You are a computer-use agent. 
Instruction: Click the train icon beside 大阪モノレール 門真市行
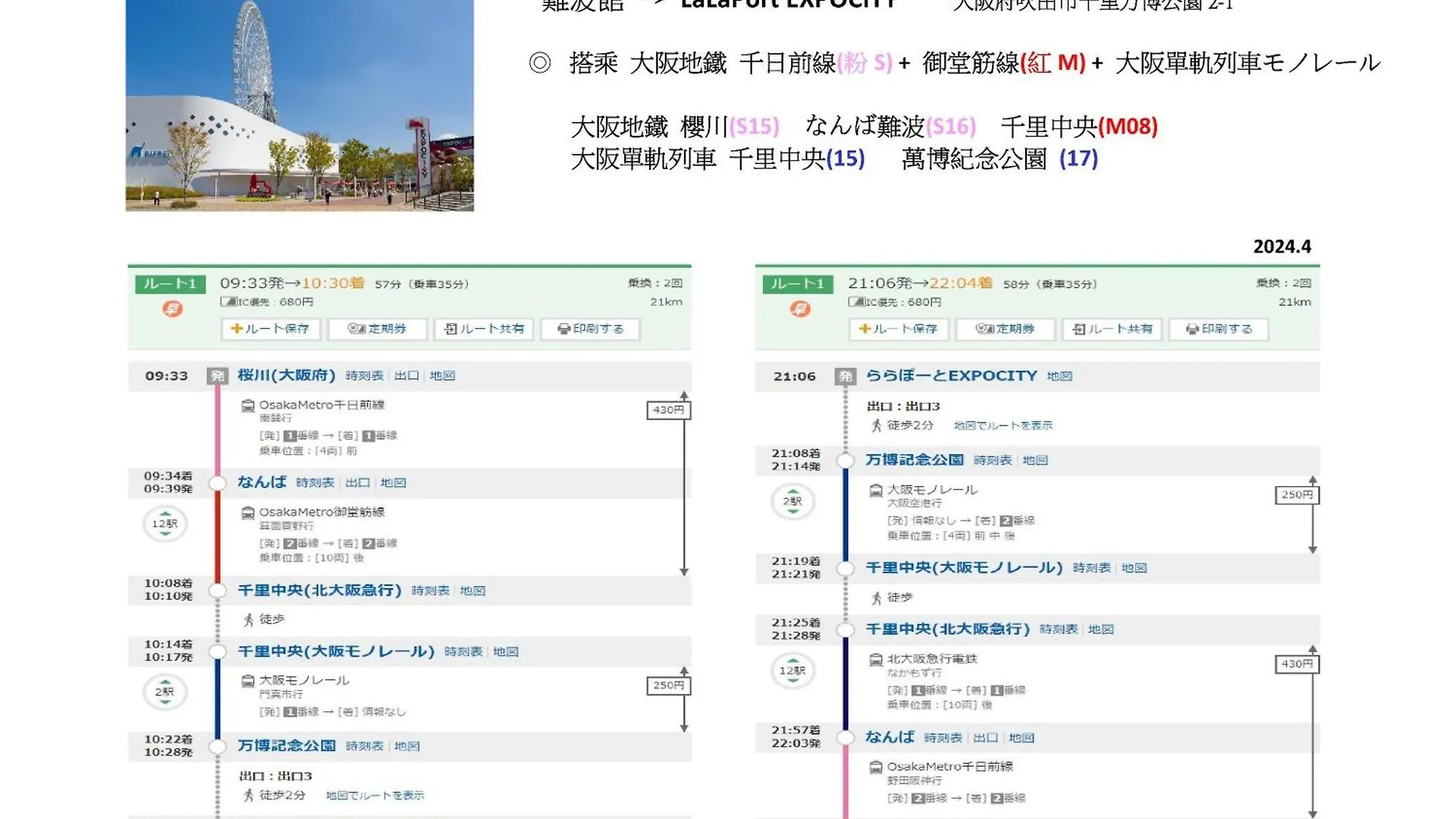pos(247,681)
